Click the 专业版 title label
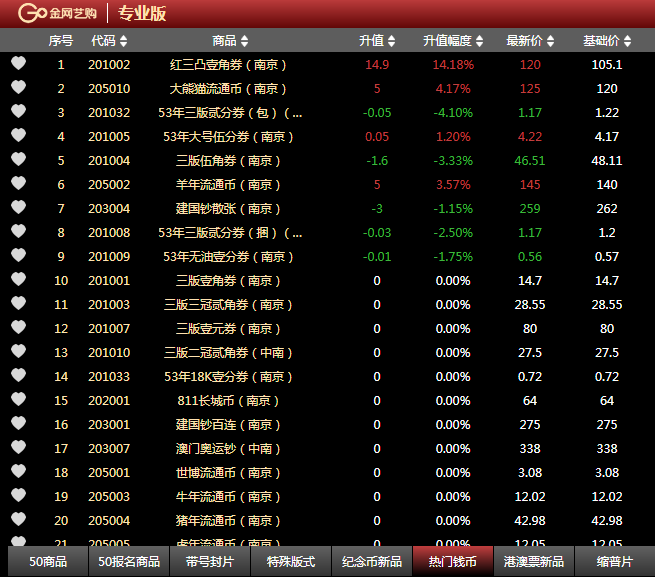Screen dimensions: 655x577 click(x=142, y=14)
